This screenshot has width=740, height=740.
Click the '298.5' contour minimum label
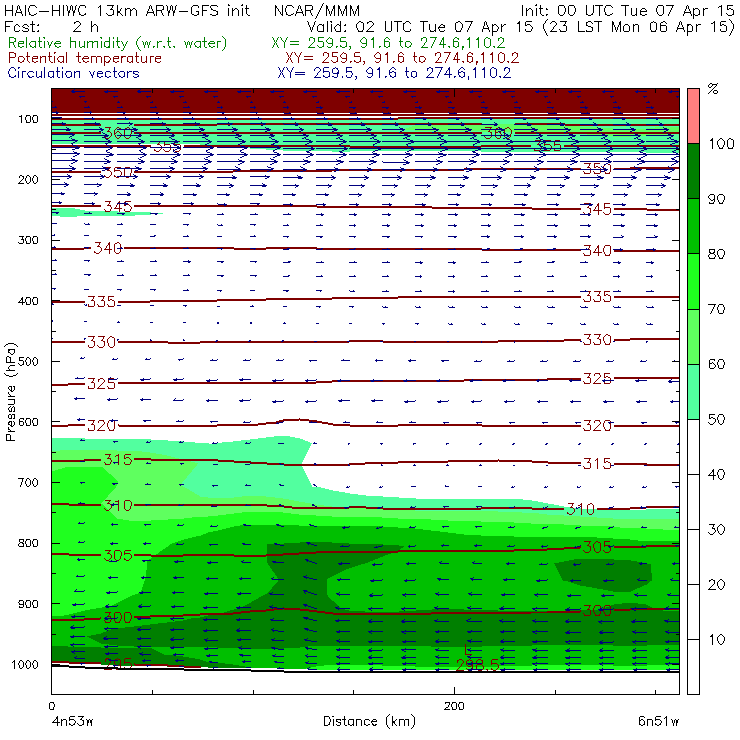tap(478, 665)
